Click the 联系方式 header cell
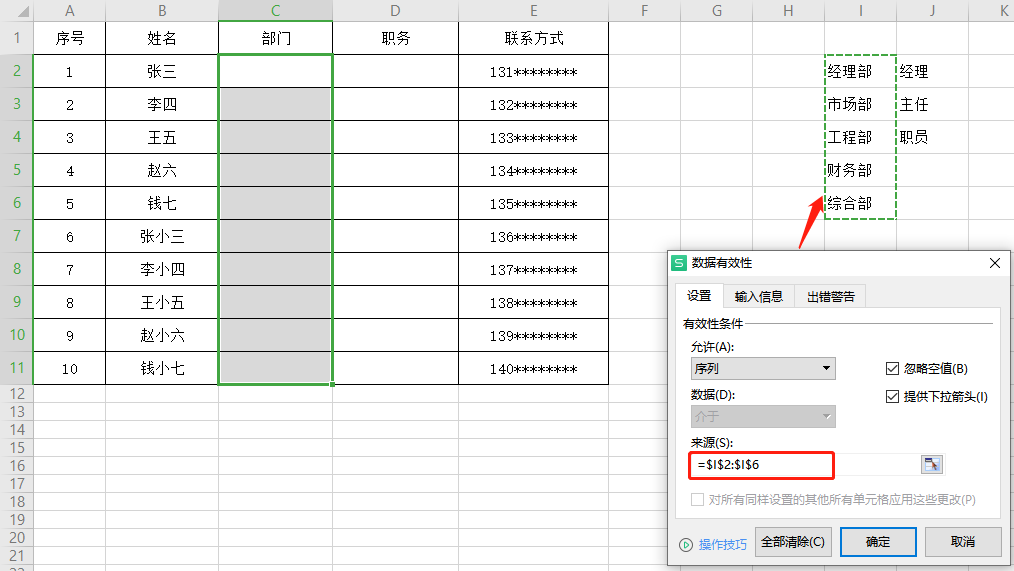 tap(534, 38)
